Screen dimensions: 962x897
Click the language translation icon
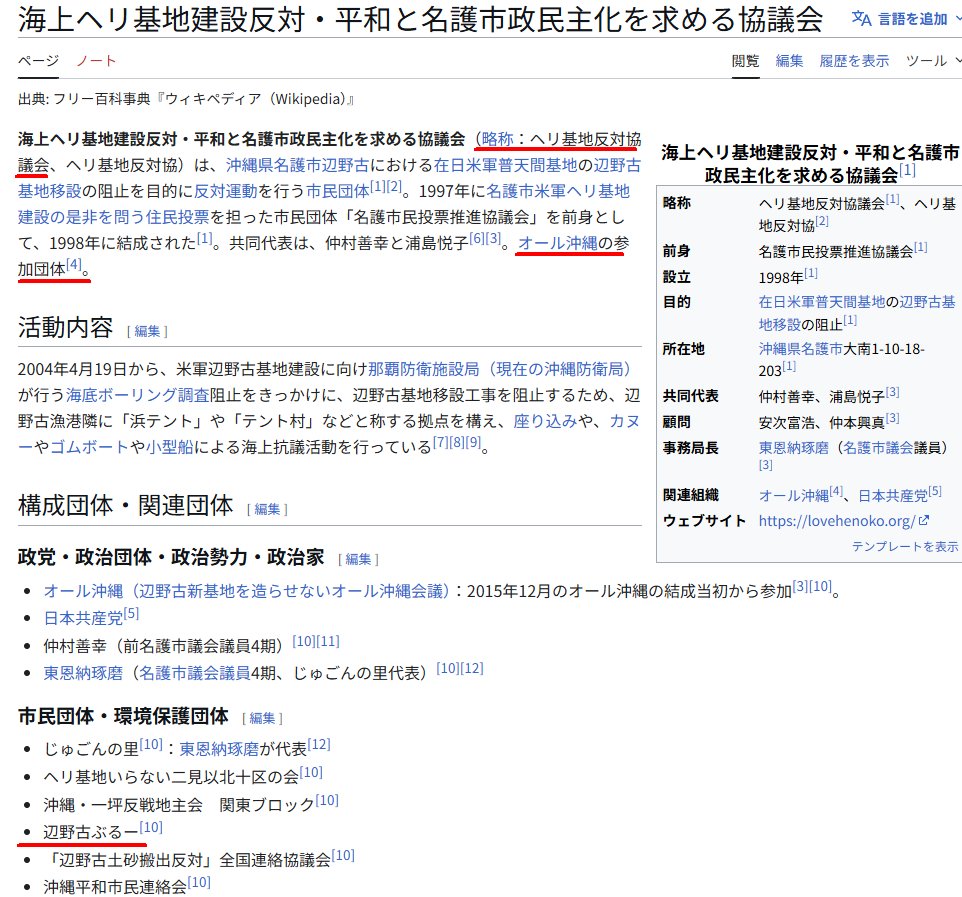tap(861, 19)
